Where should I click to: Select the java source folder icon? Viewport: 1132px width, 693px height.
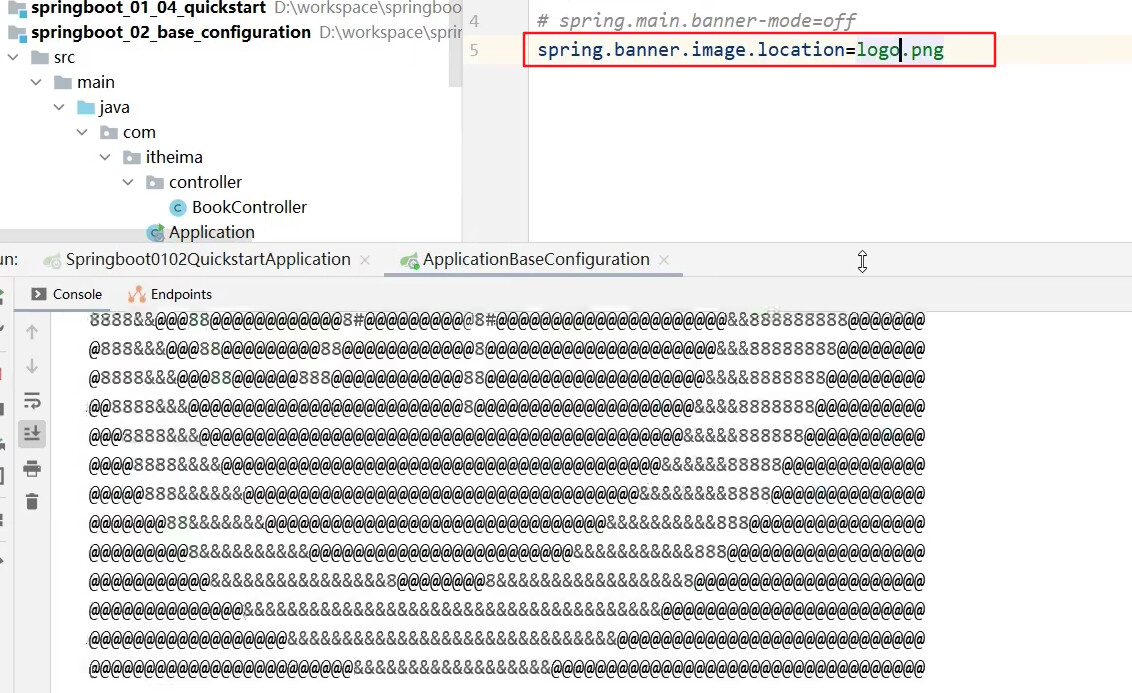86,108
